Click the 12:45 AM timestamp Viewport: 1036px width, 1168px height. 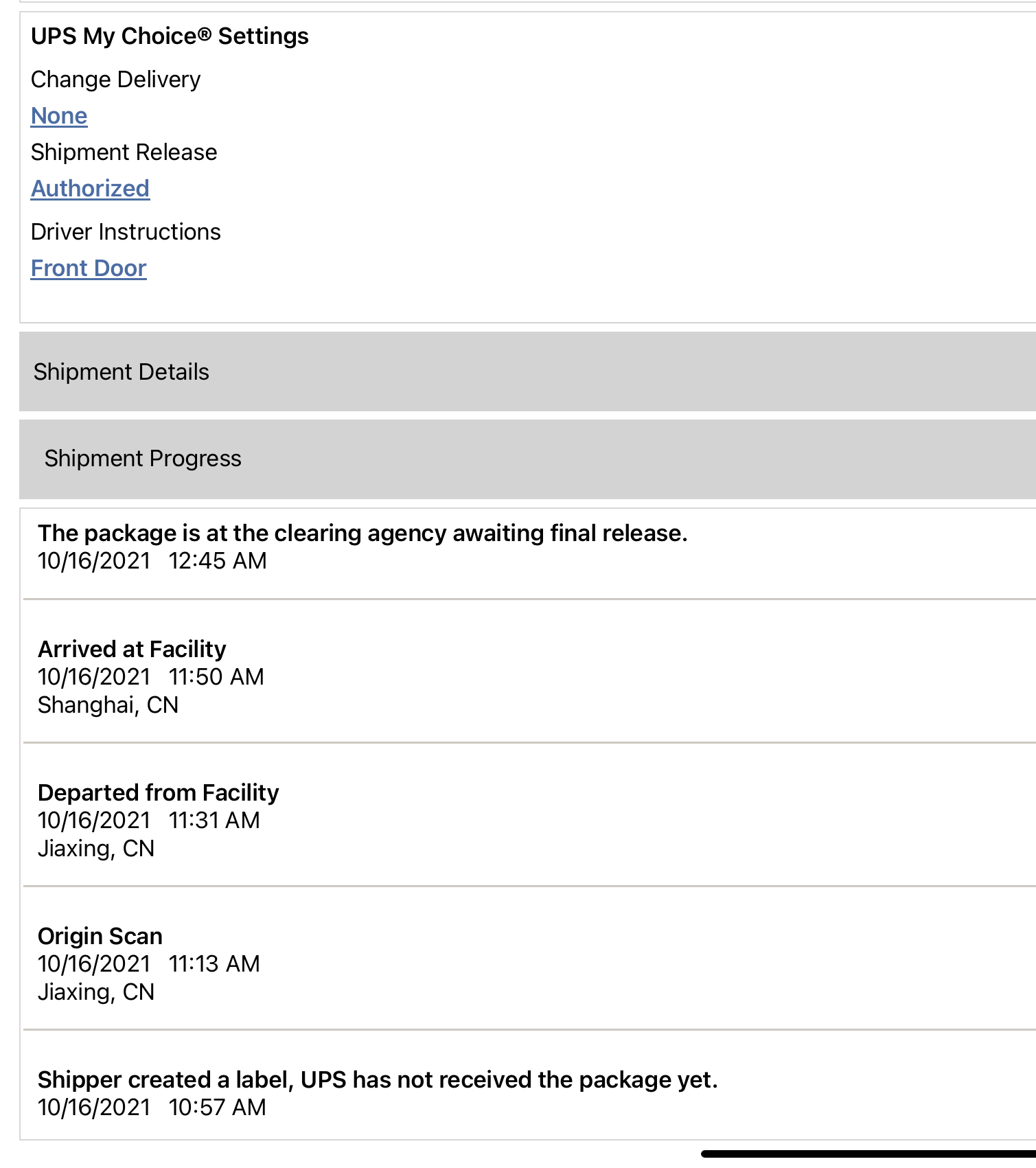pos(218,561)
